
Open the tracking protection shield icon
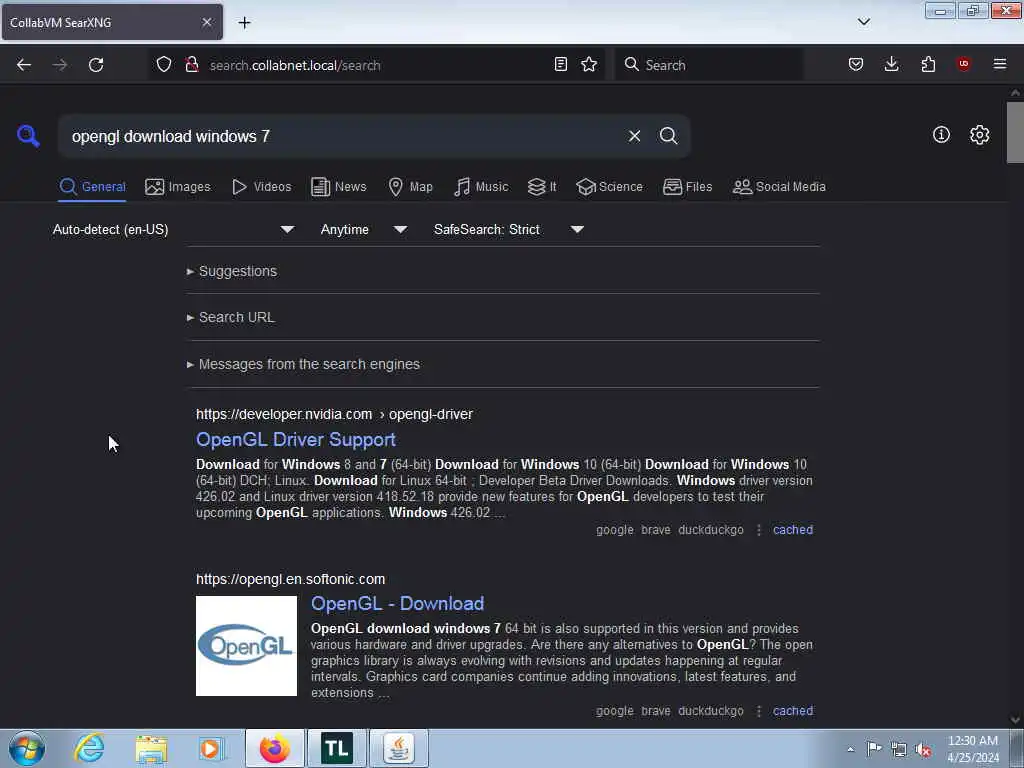click(x=164, y=64)
